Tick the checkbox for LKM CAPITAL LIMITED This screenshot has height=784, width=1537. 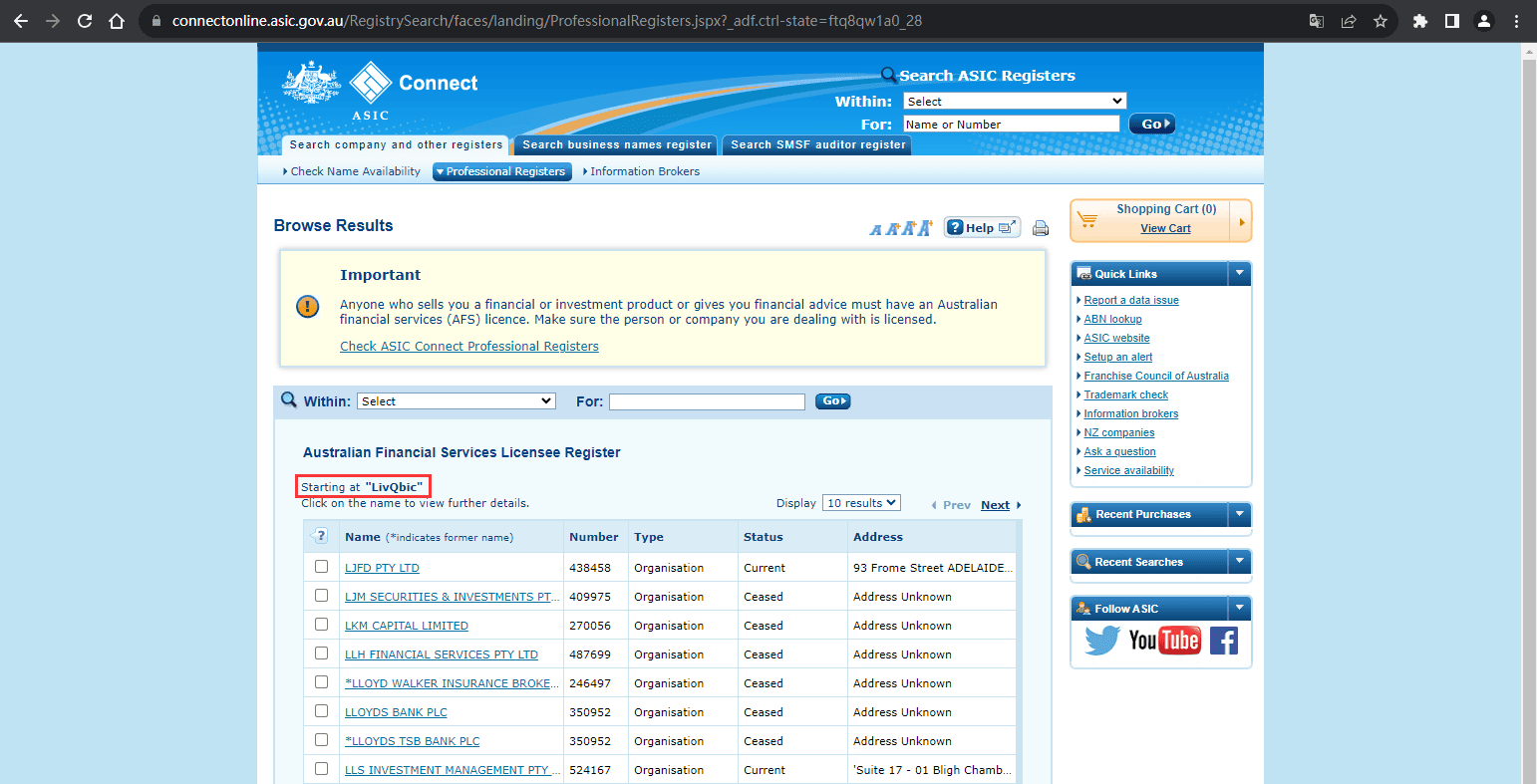click(x=321, y=624)
